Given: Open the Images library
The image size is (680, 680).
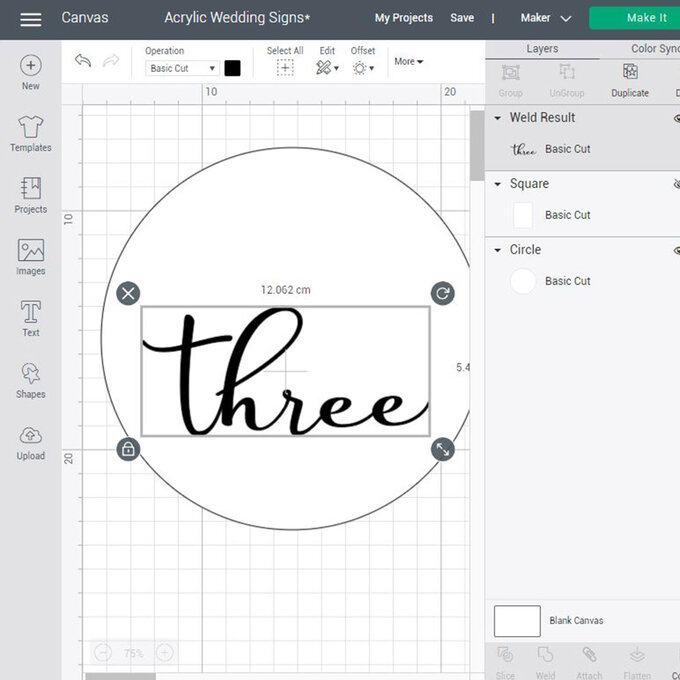Looking at the screenshot, I should pos(31,257).
